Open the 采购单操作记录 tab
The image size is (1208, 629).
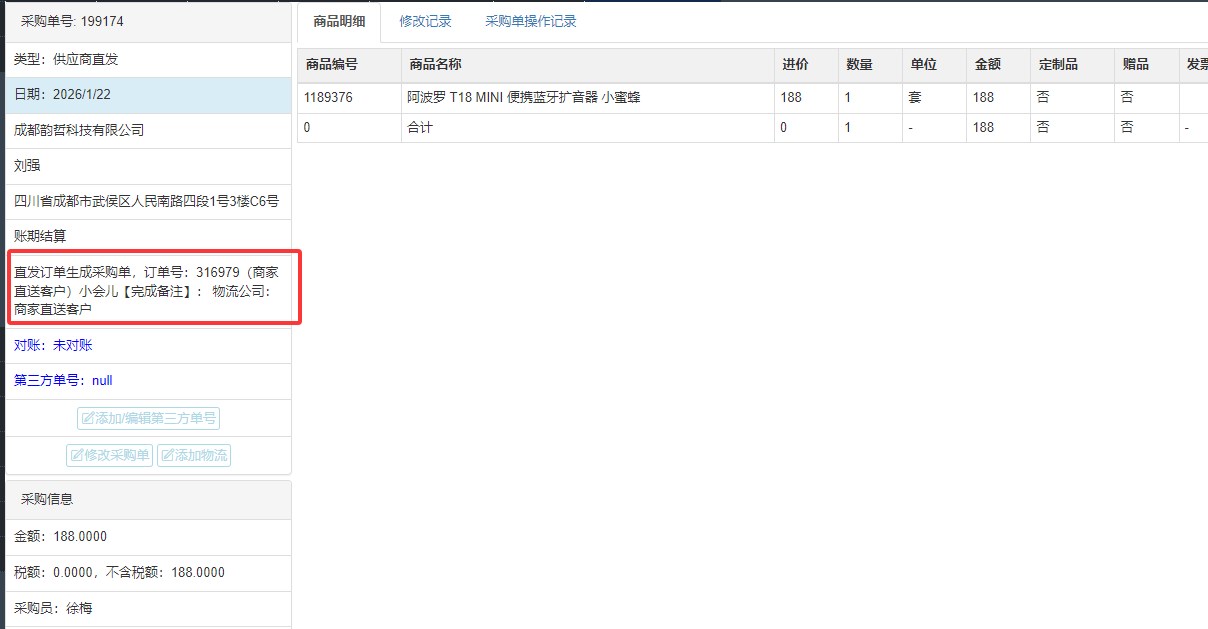530,21
